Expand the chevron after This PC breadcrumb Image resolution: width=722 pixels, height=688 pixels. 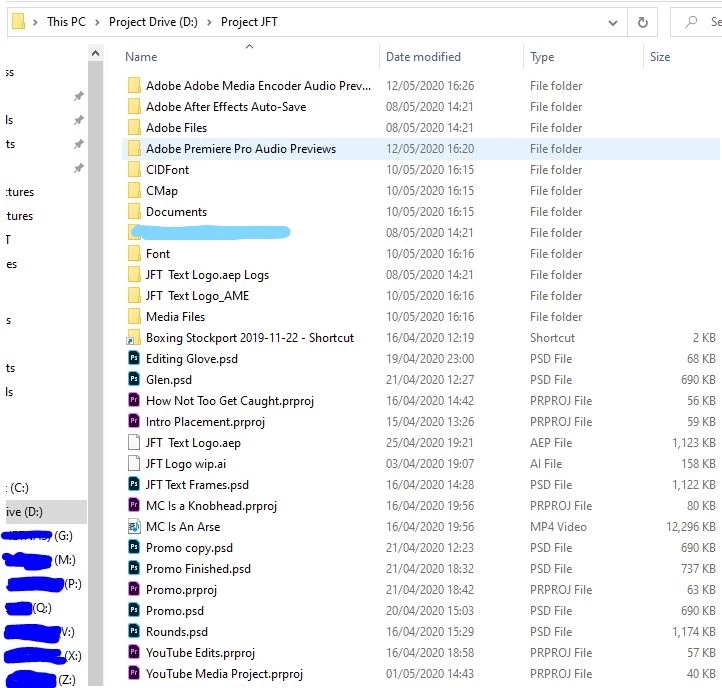[x=97, y=22]
